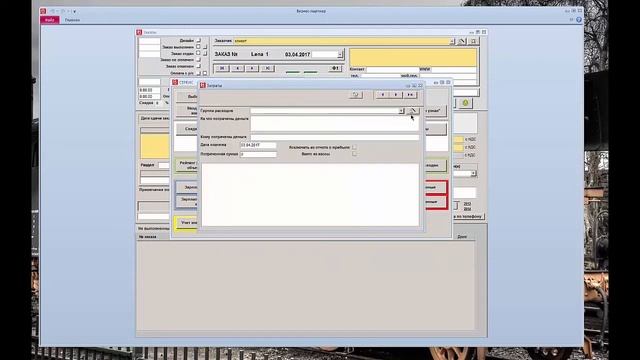640x360 pixels.
Task: Expand the Группа расходов dropdown in Затраты
Action: [x=401, y=111]
